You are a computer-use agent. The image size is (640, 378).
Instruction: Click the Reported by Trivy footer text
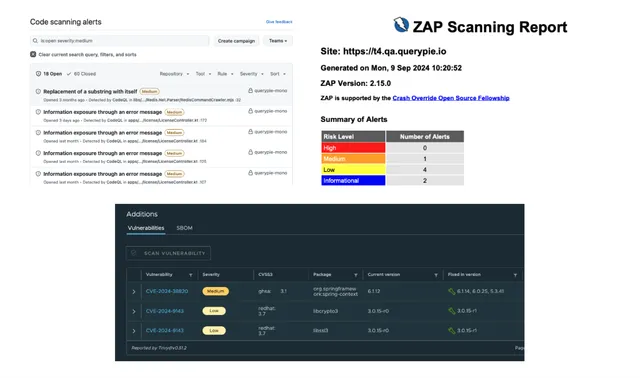click(159, 348)
